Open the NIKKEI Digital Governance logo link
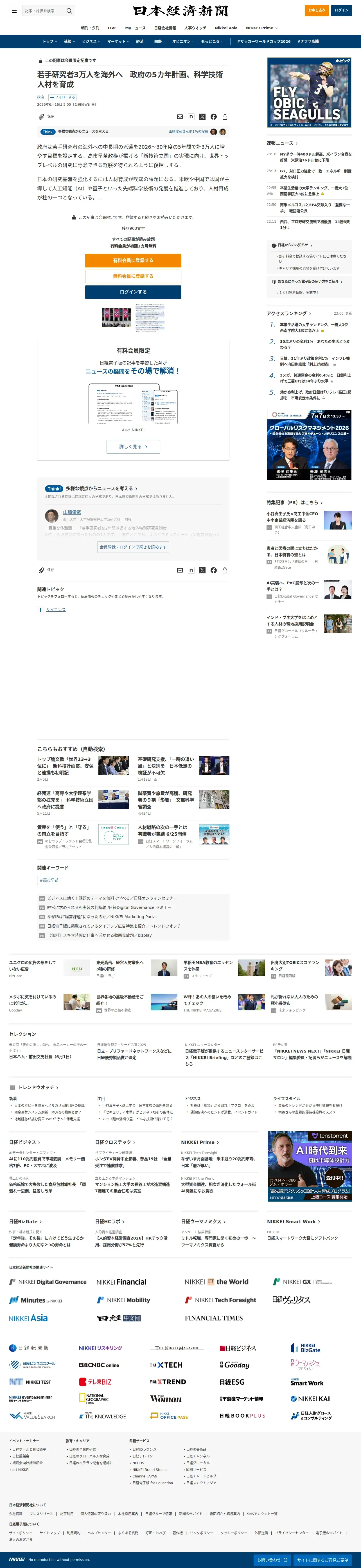The image size is (361, 1568). click(x=48, y=1282)
